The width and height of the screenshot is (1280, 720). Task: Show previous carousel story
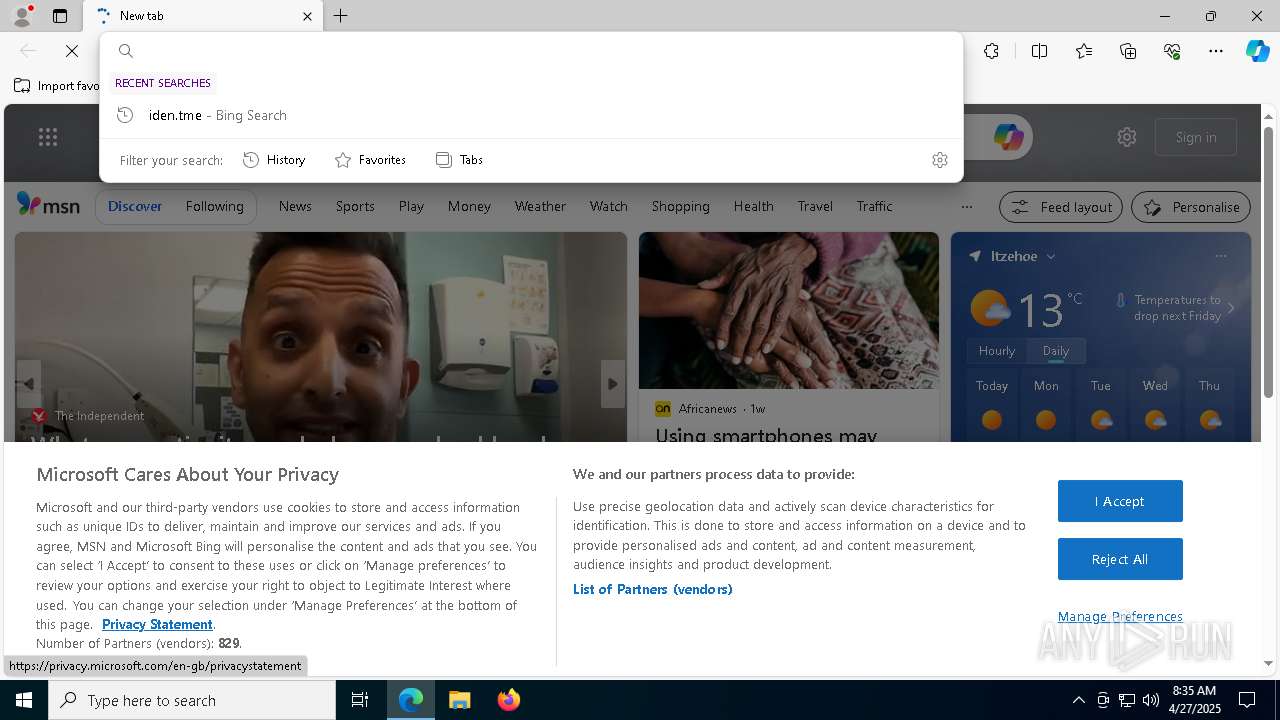(x=28, y=384)
